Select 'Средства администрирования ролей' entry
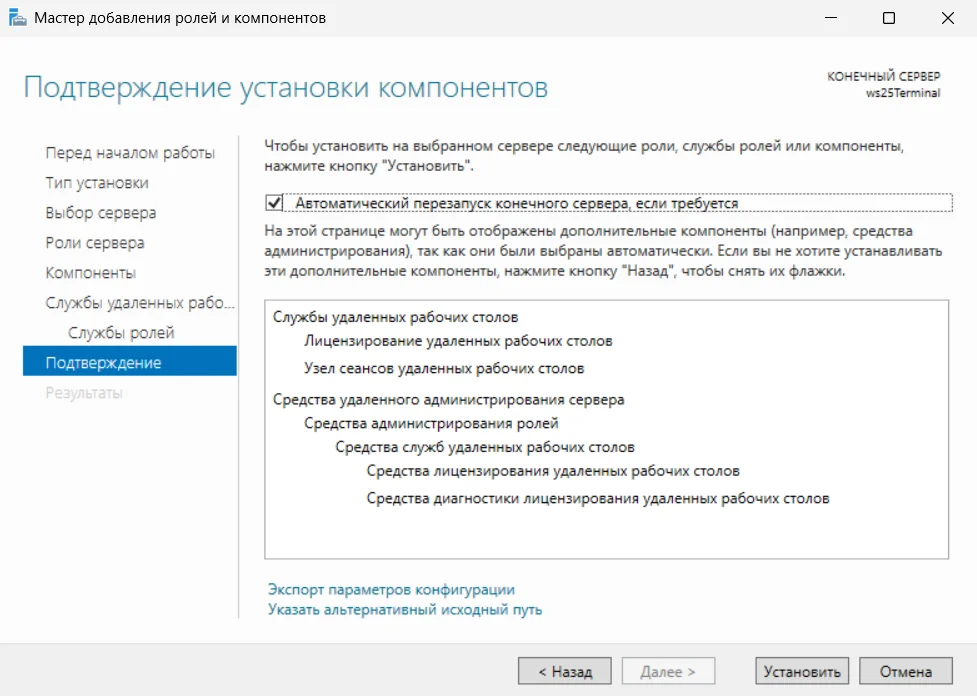This screenshot has width=977, height=696. pos(431,423)
